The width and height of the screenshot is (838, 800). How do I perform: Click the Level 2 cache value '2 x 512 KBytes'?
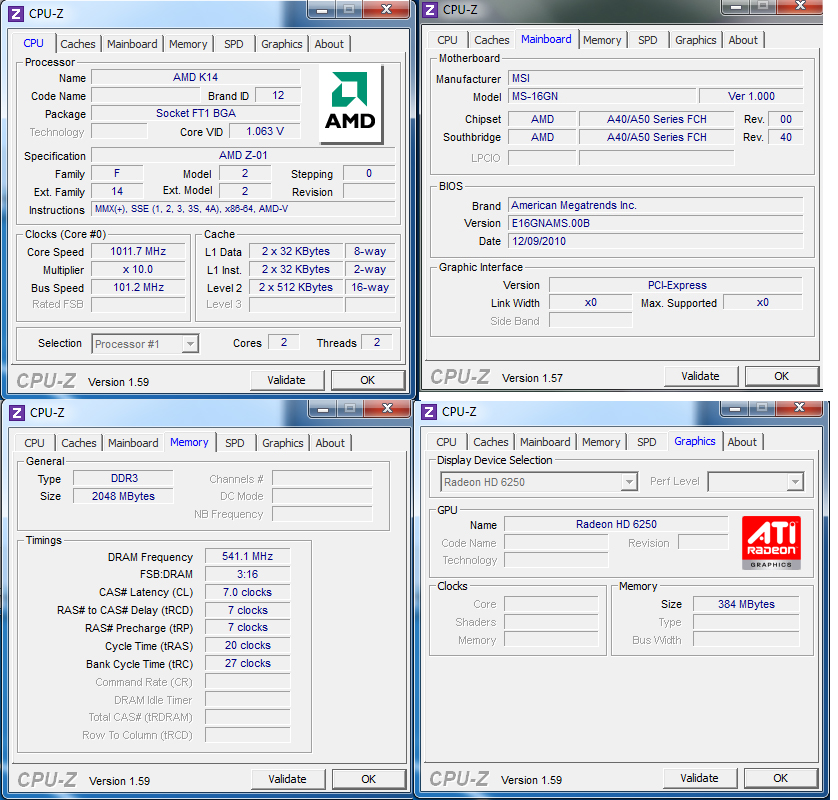(296, 287)
